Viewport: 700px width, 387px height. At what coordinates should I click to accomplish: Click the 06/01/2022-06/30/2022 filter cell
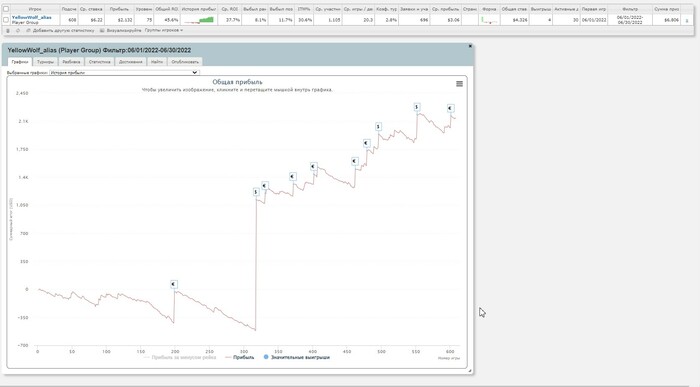(x=630, y=20)
